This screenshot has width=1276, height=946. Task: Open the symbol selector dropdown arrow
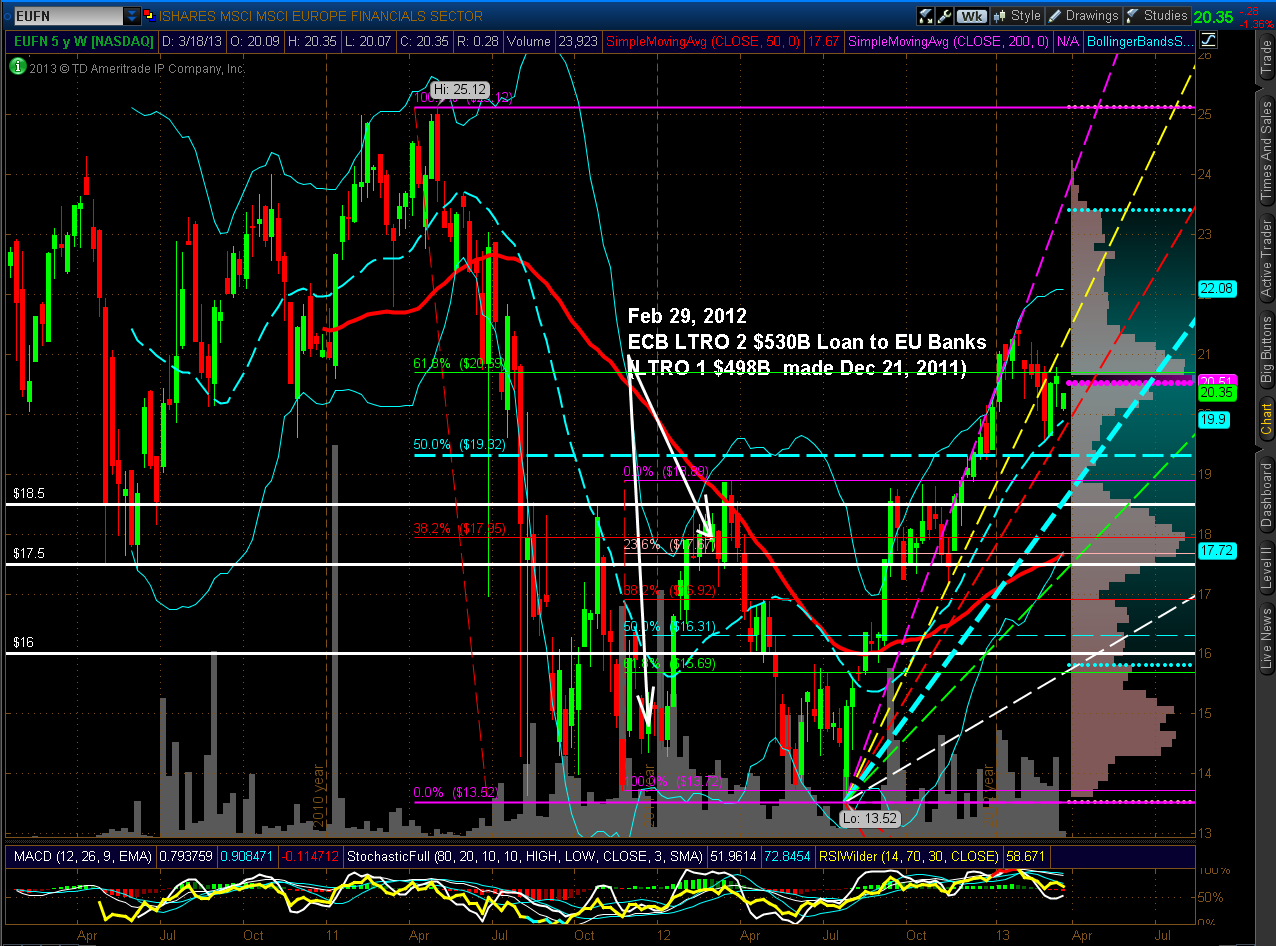pyautogui.click(x=132, y=16)
